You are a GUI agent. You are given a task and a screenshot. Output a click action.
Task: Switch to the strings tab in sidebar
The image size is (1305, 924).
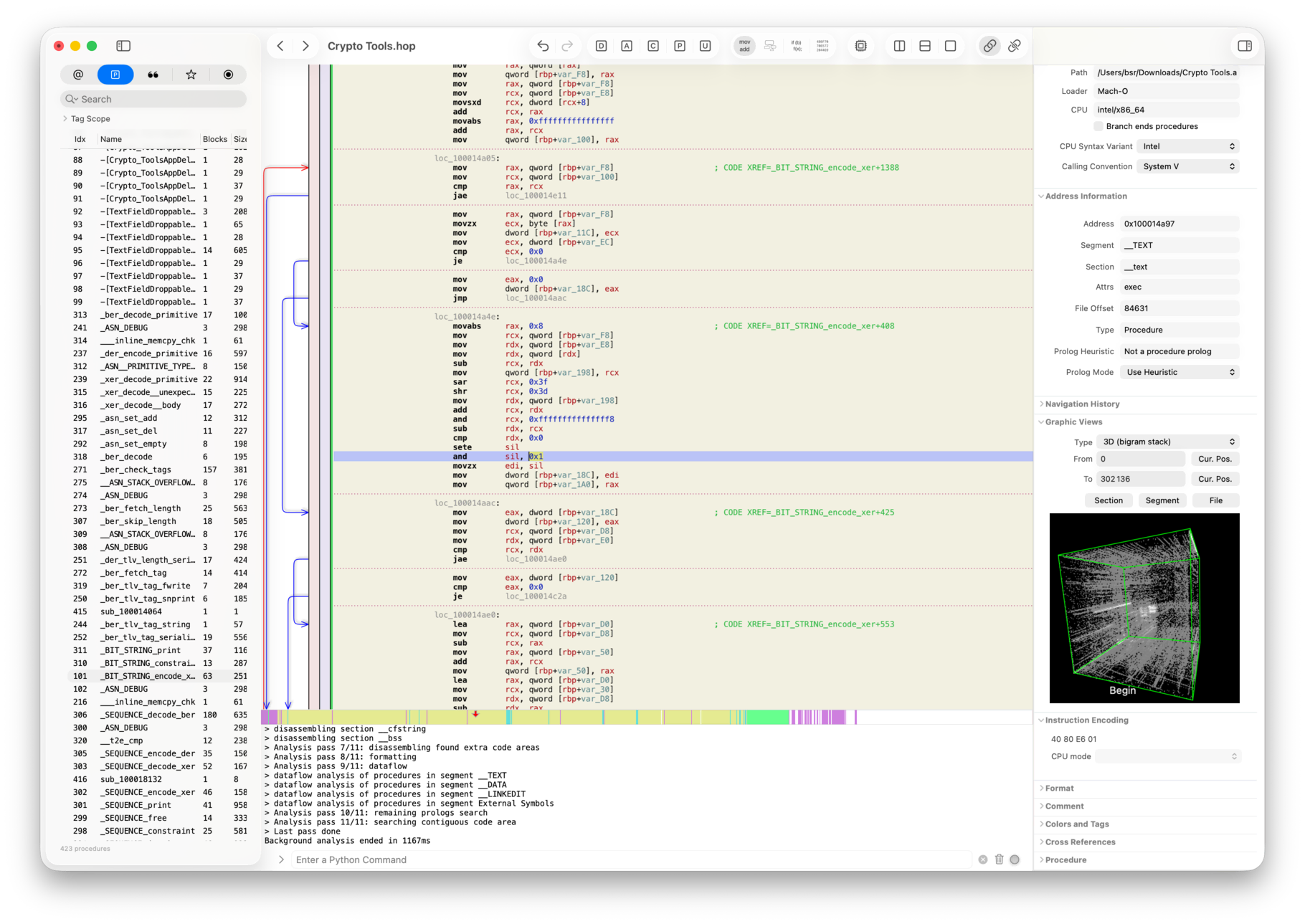(153, 75)
